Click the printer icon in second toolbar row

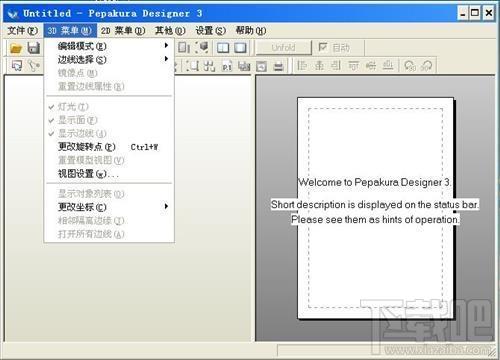(278, 66)
